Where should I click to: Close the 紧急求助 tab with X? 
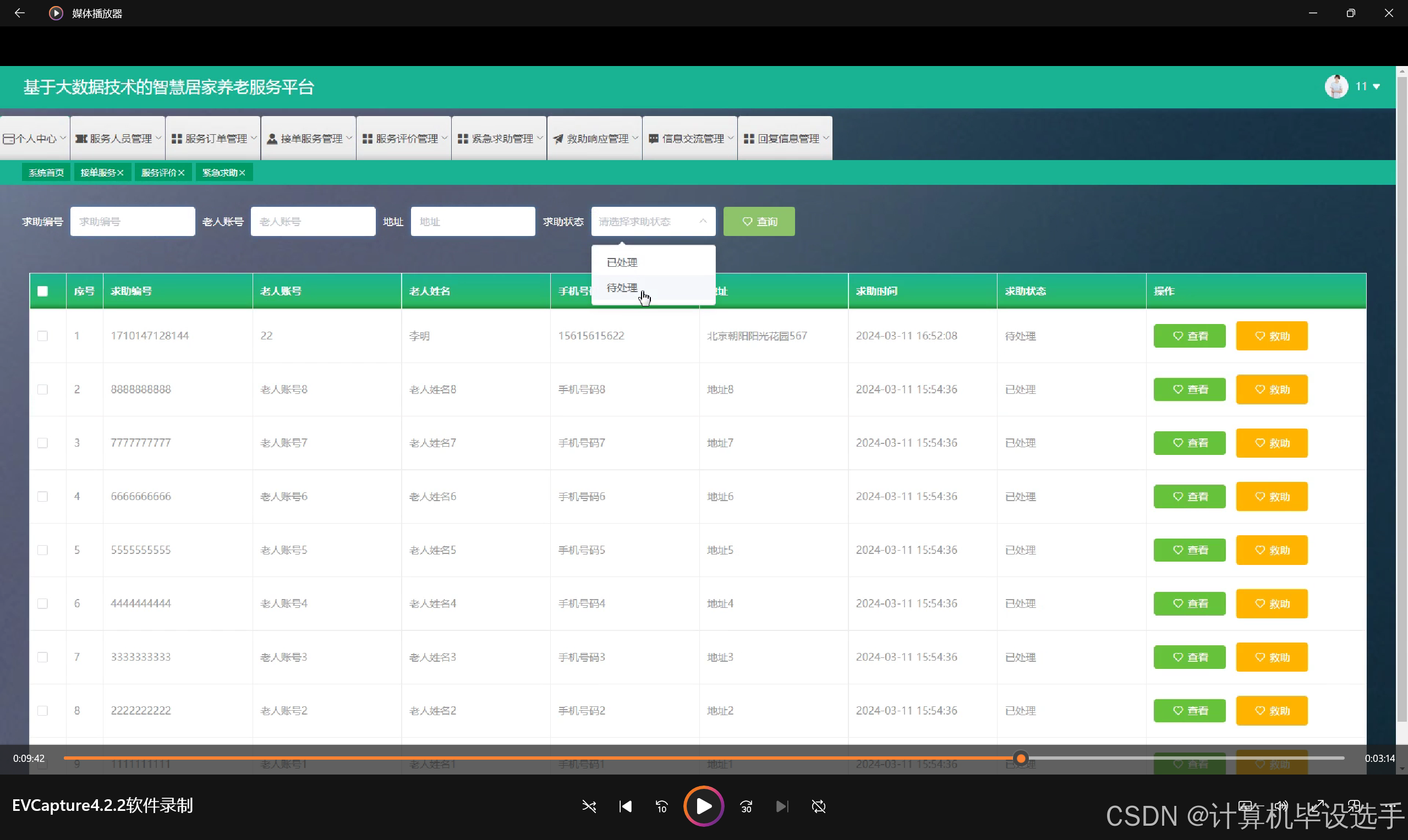[242, 173]
